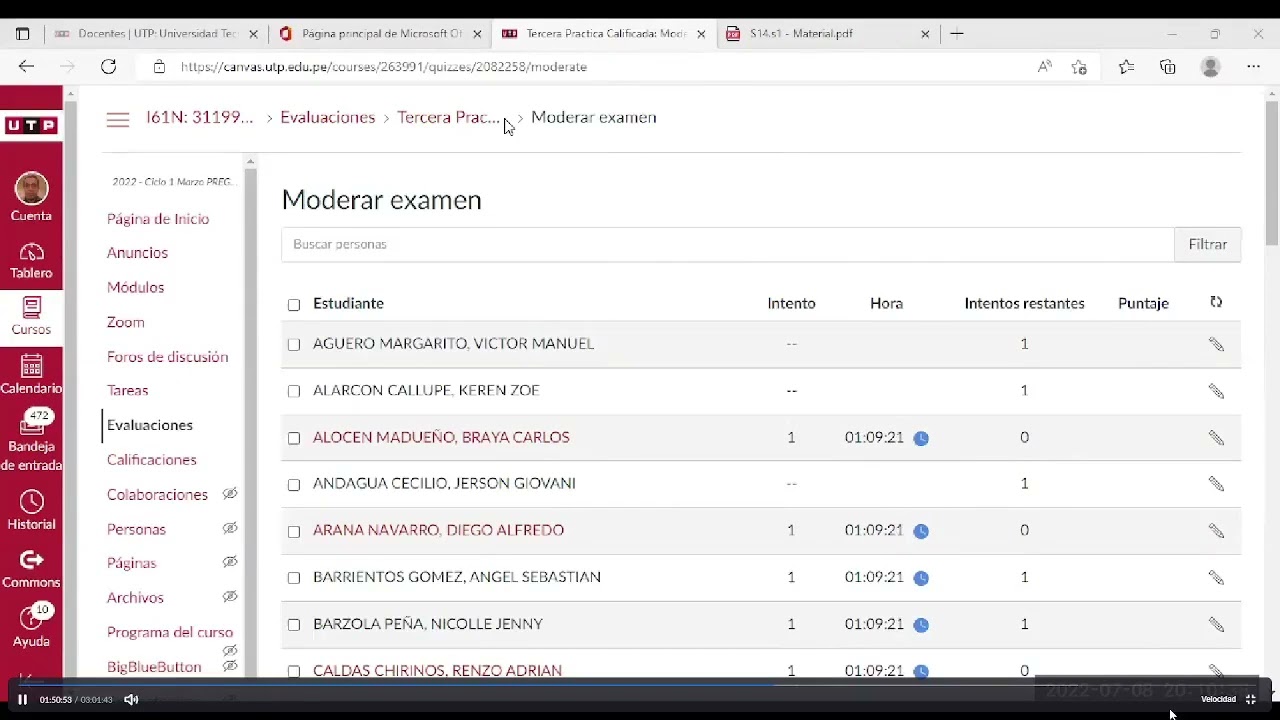Edit extensions for BARRIENTOS GOMEZ pencil icon
The image size is (1280, 720).
tap(1216, 577)
